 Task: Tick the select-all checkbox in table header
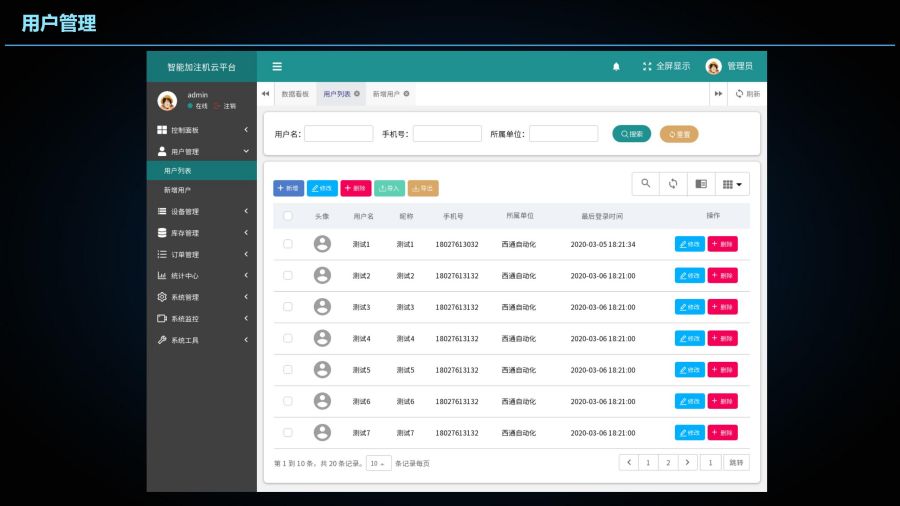click(x=288, y=216)
